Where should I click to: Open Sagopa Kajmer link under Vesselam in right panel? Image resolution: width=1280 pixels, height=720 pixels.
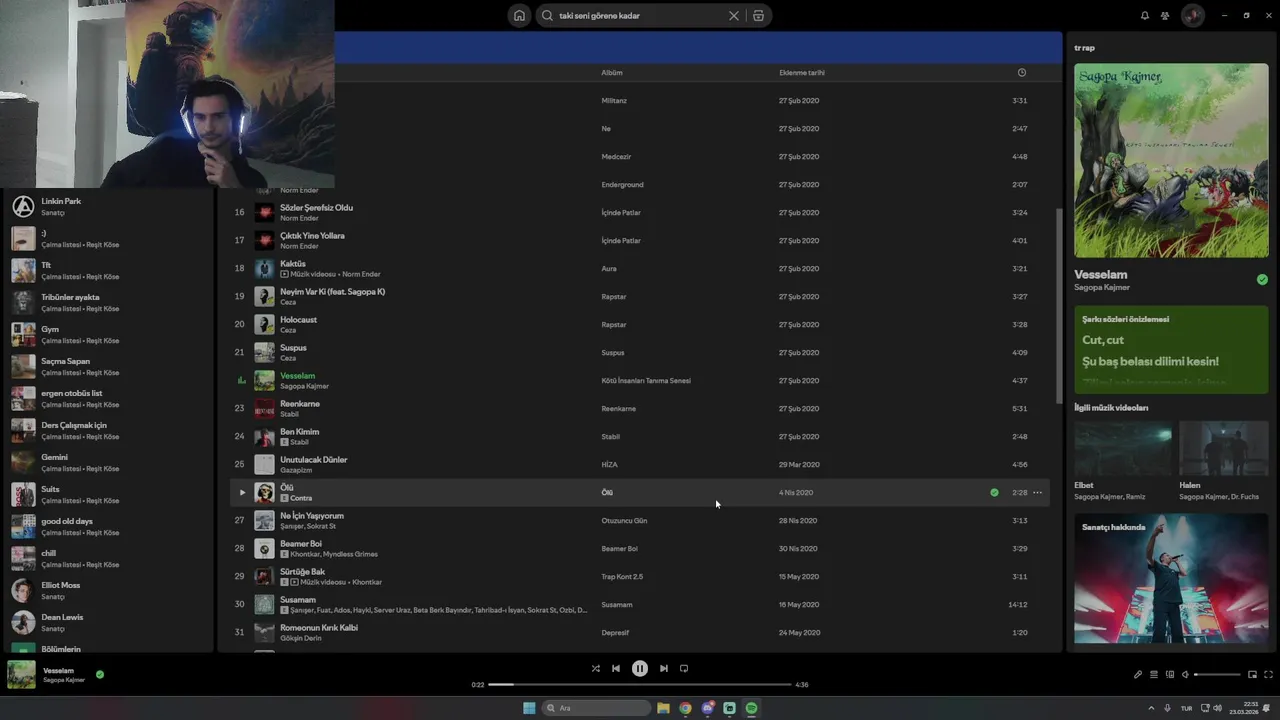(1102, 287)
